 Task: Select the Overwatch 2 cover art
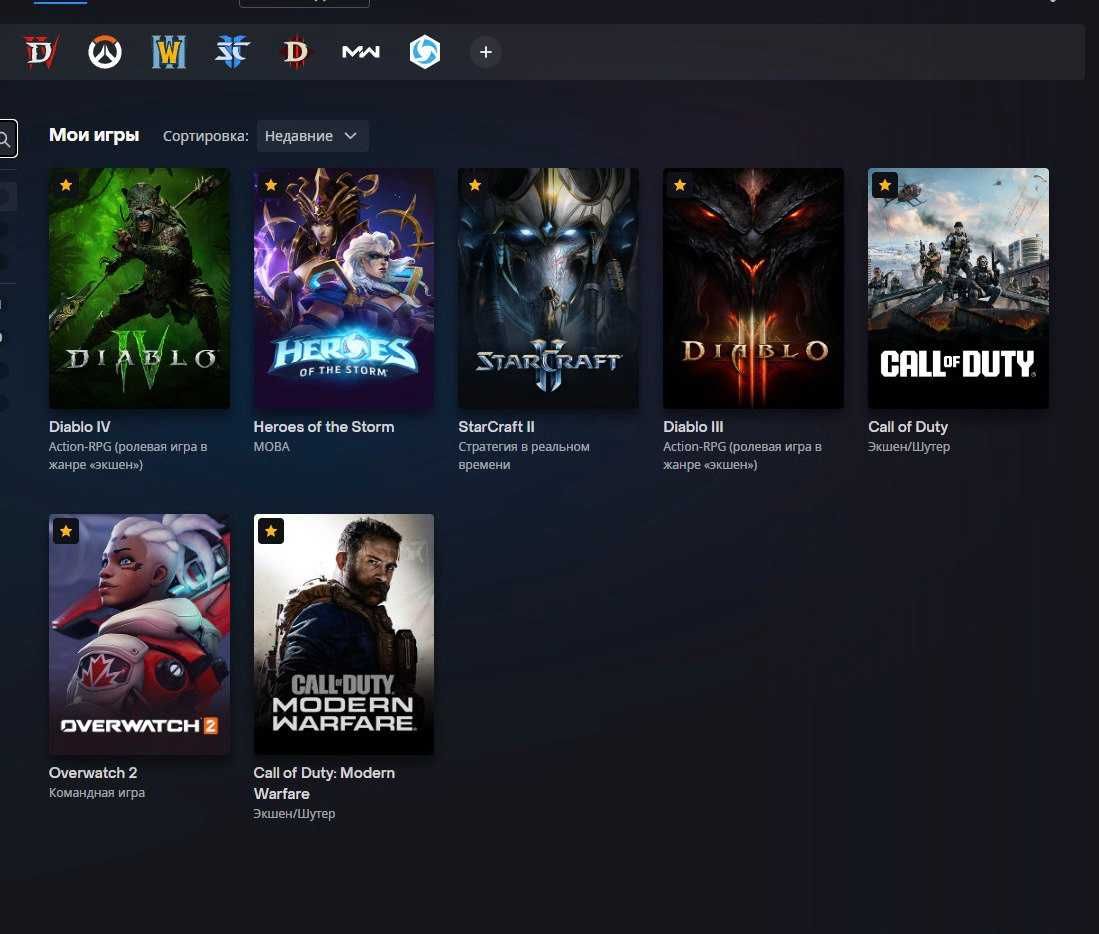(139, 634)
